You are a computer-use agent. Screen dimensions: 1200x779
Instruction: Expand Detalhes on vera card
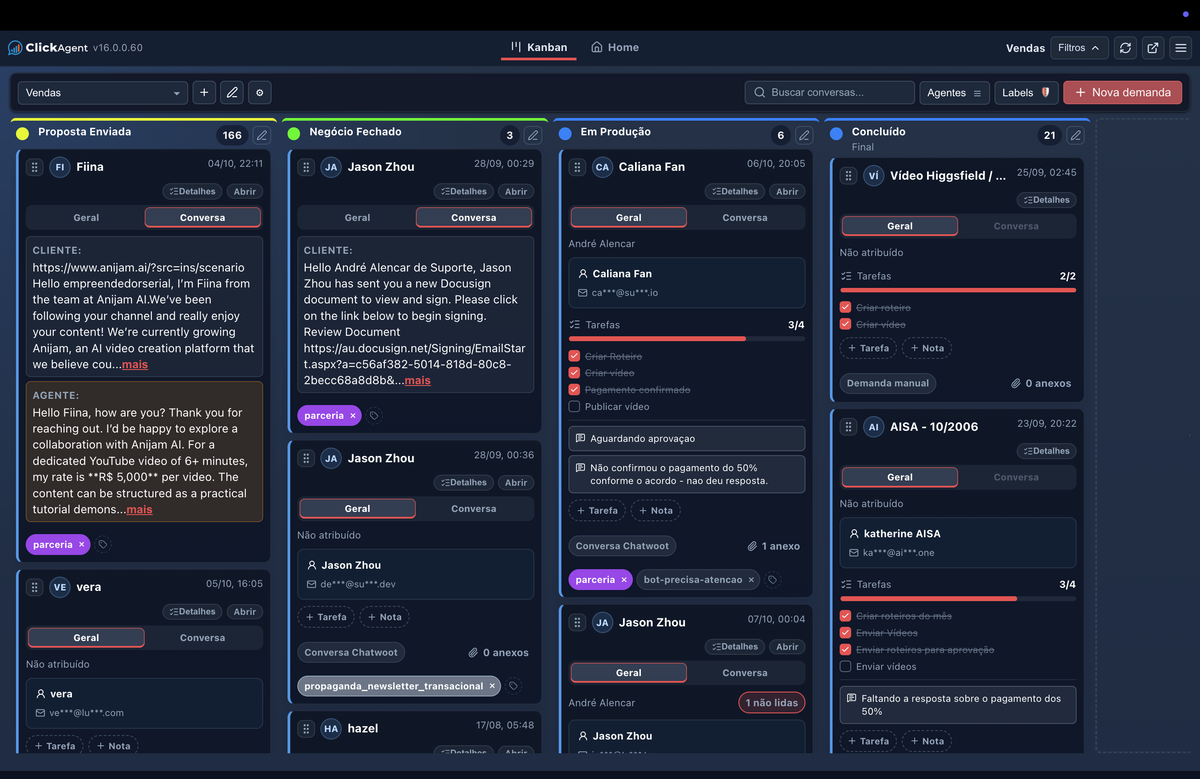(192, 611)
